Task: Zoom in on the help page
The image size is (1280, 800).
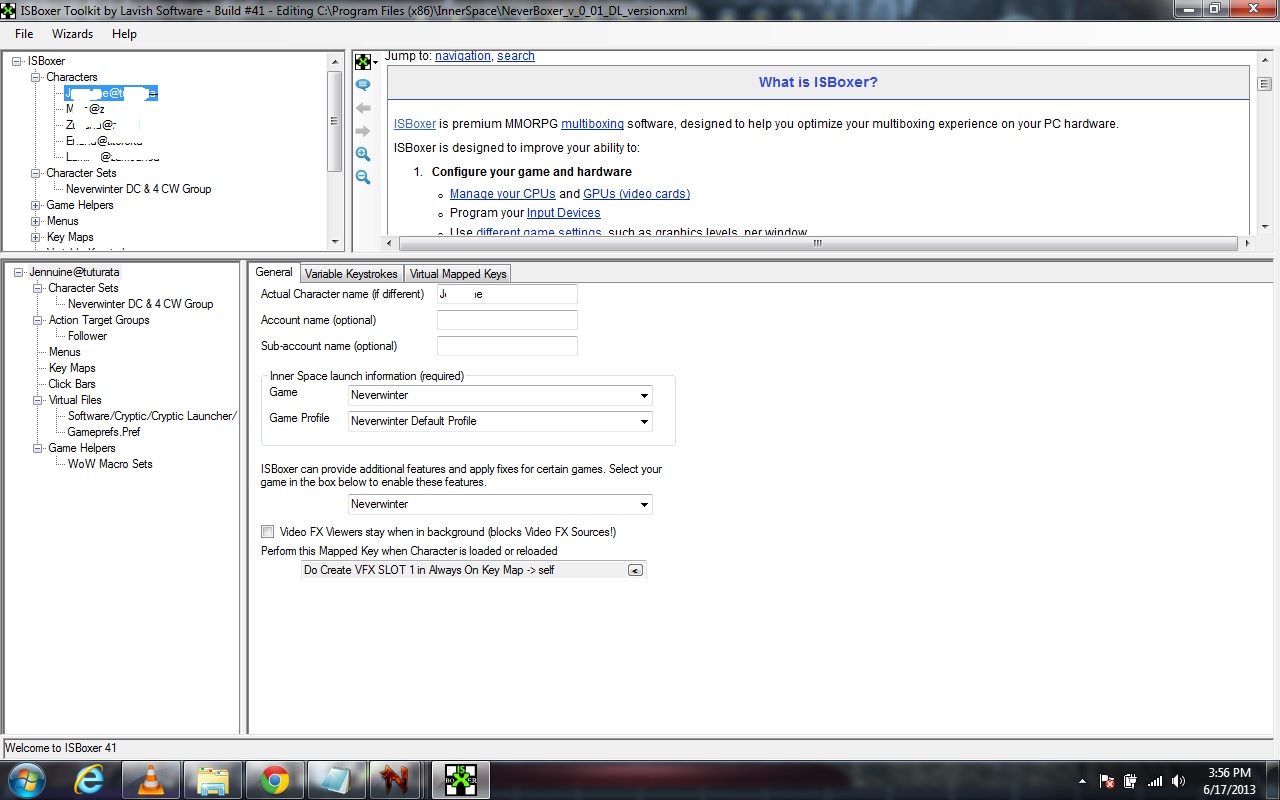Action: coord(363,154)
